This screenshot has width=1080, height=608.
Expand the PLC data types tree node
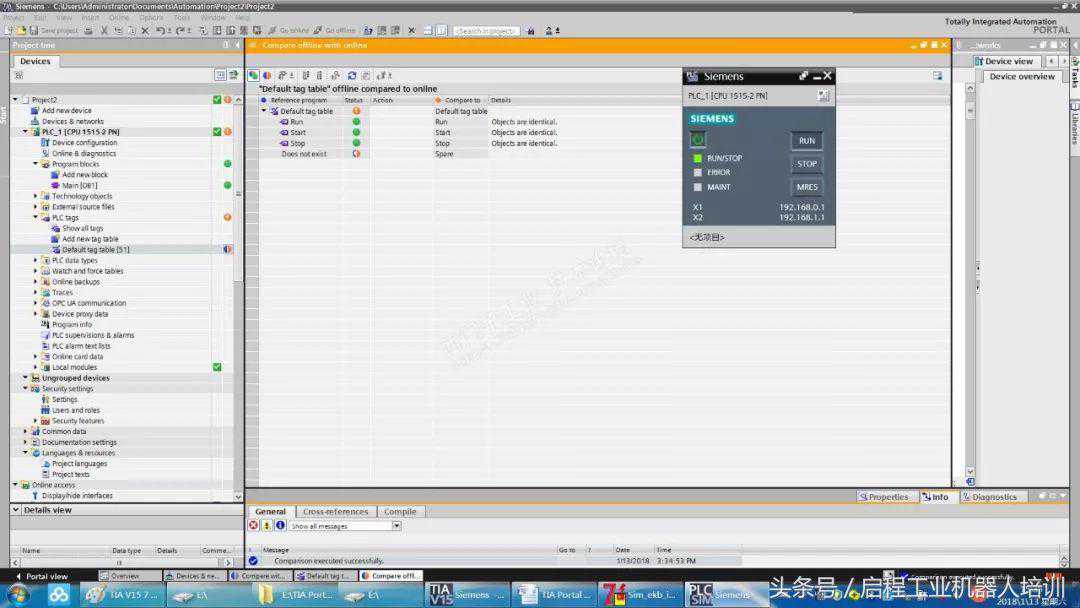(x=35, y=260)
